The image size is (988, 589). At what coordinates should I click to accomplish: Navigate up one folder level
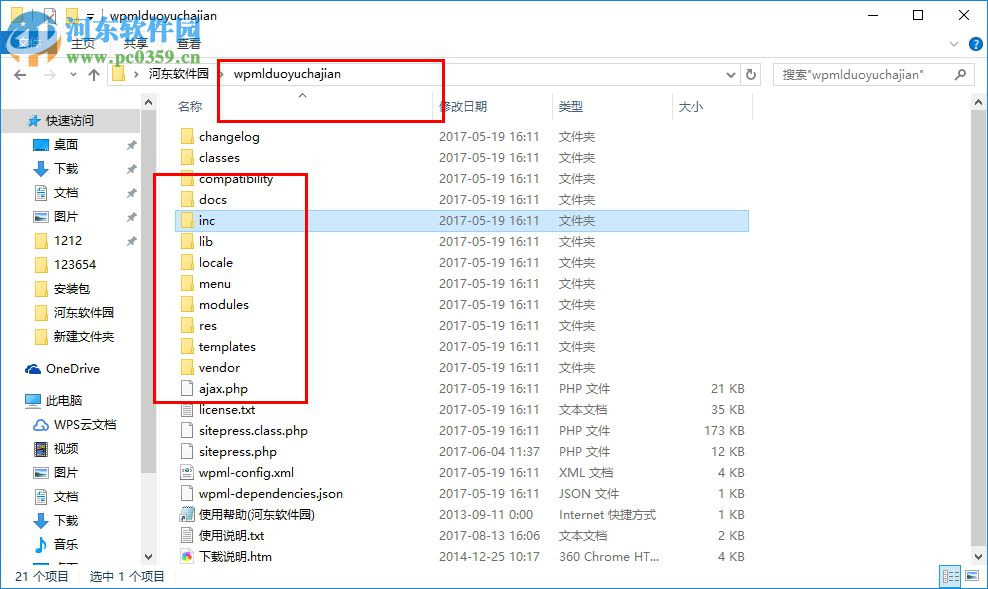pyautogui.click(x=94, y=74)
